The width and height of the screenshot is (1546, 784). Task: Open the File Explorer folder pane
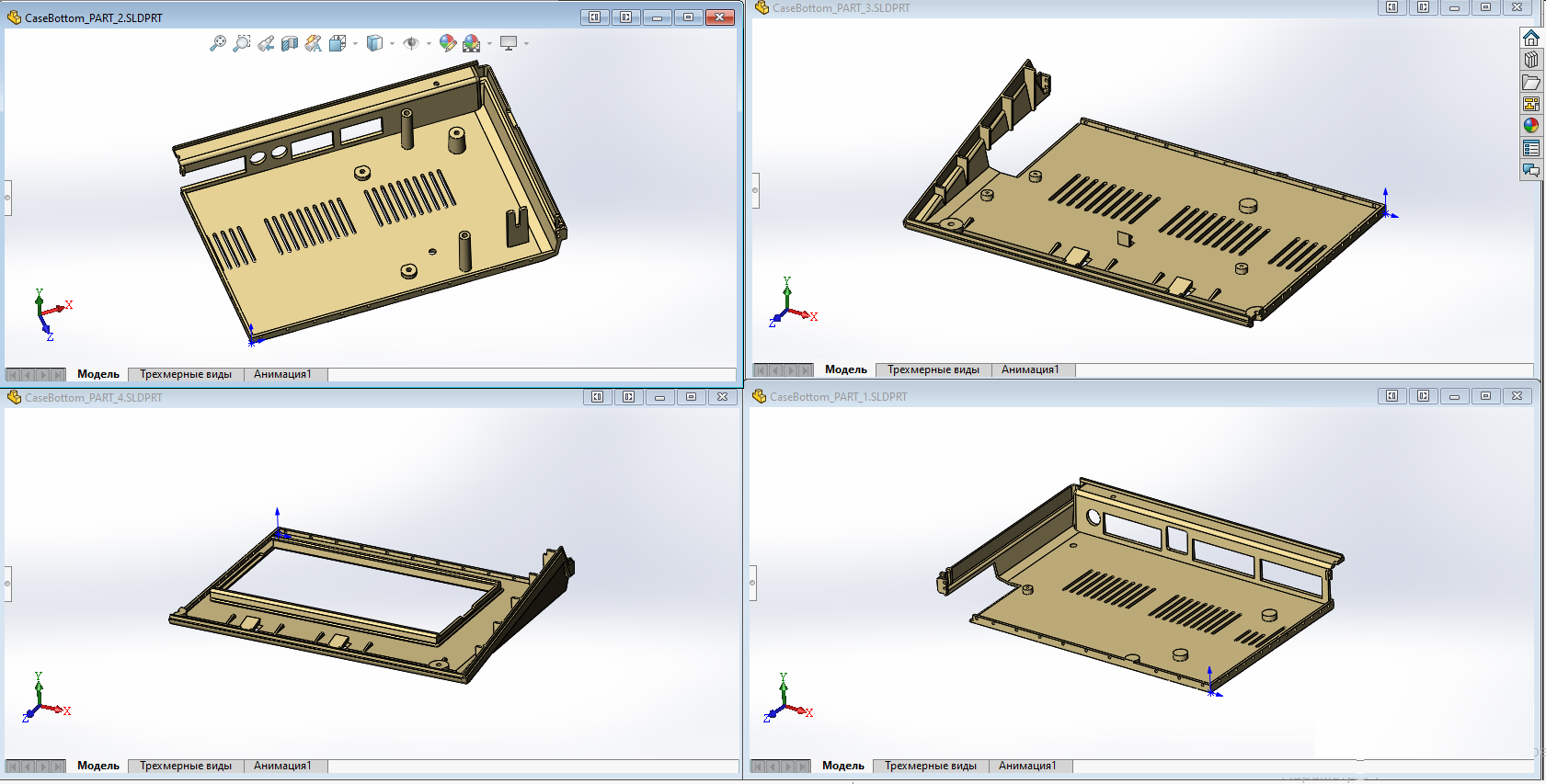[x=1531, y=82]
